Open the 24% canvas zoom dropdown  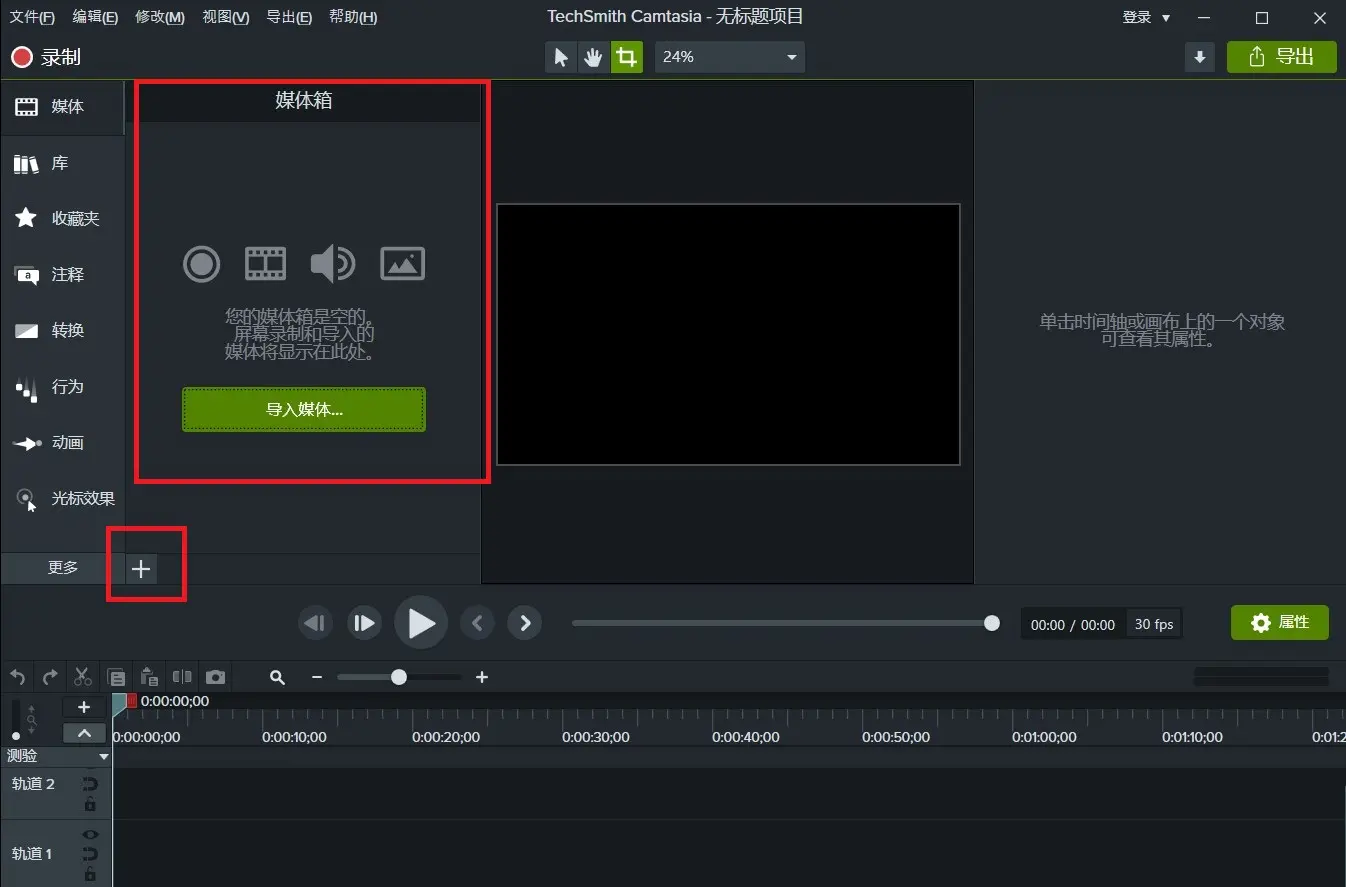[x=729, y=57]
